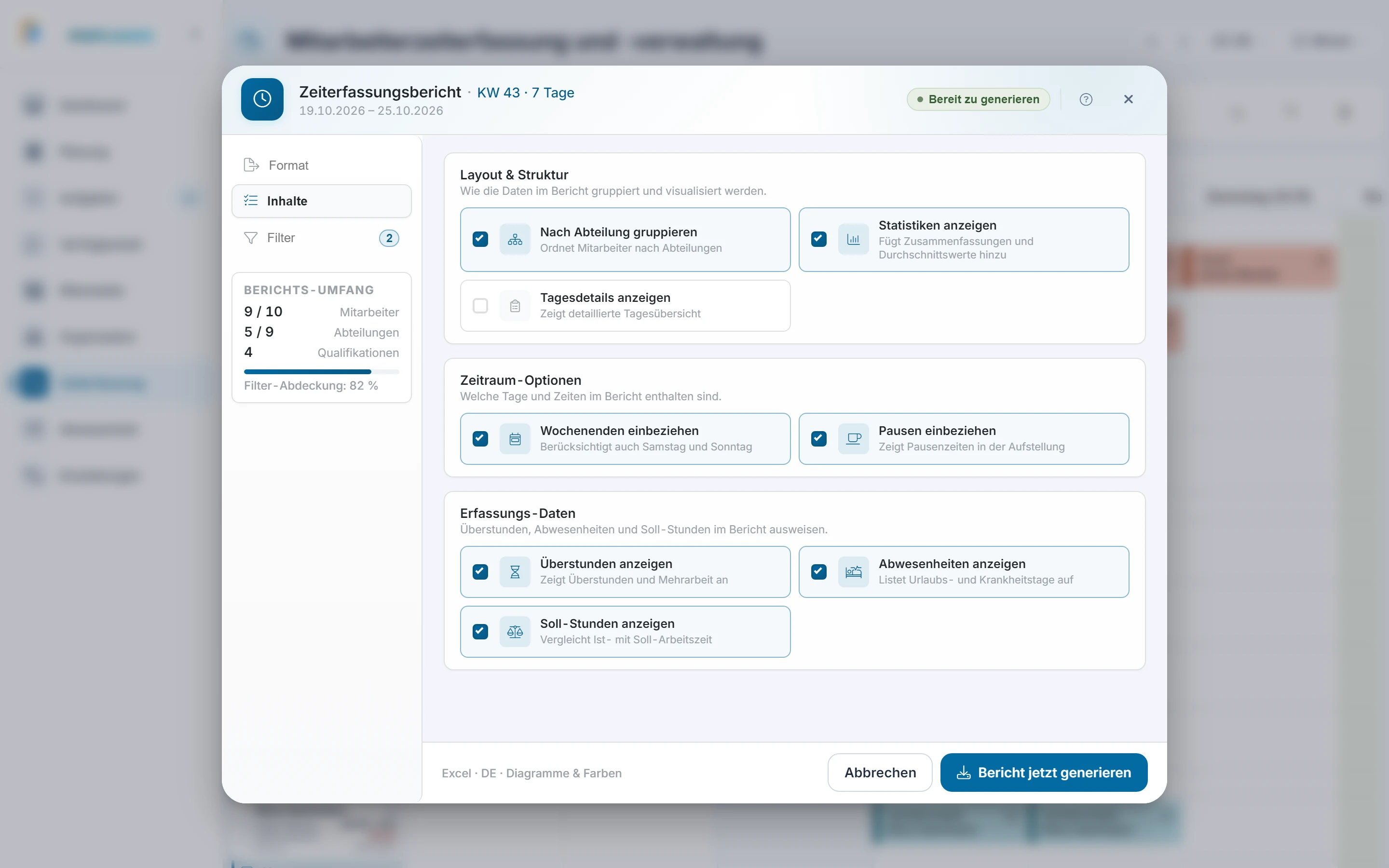Screen dimensions: 1389x868
Task: Close the Zeiterfassungsbericht dialog
Action: click(x=1128, y=99)
